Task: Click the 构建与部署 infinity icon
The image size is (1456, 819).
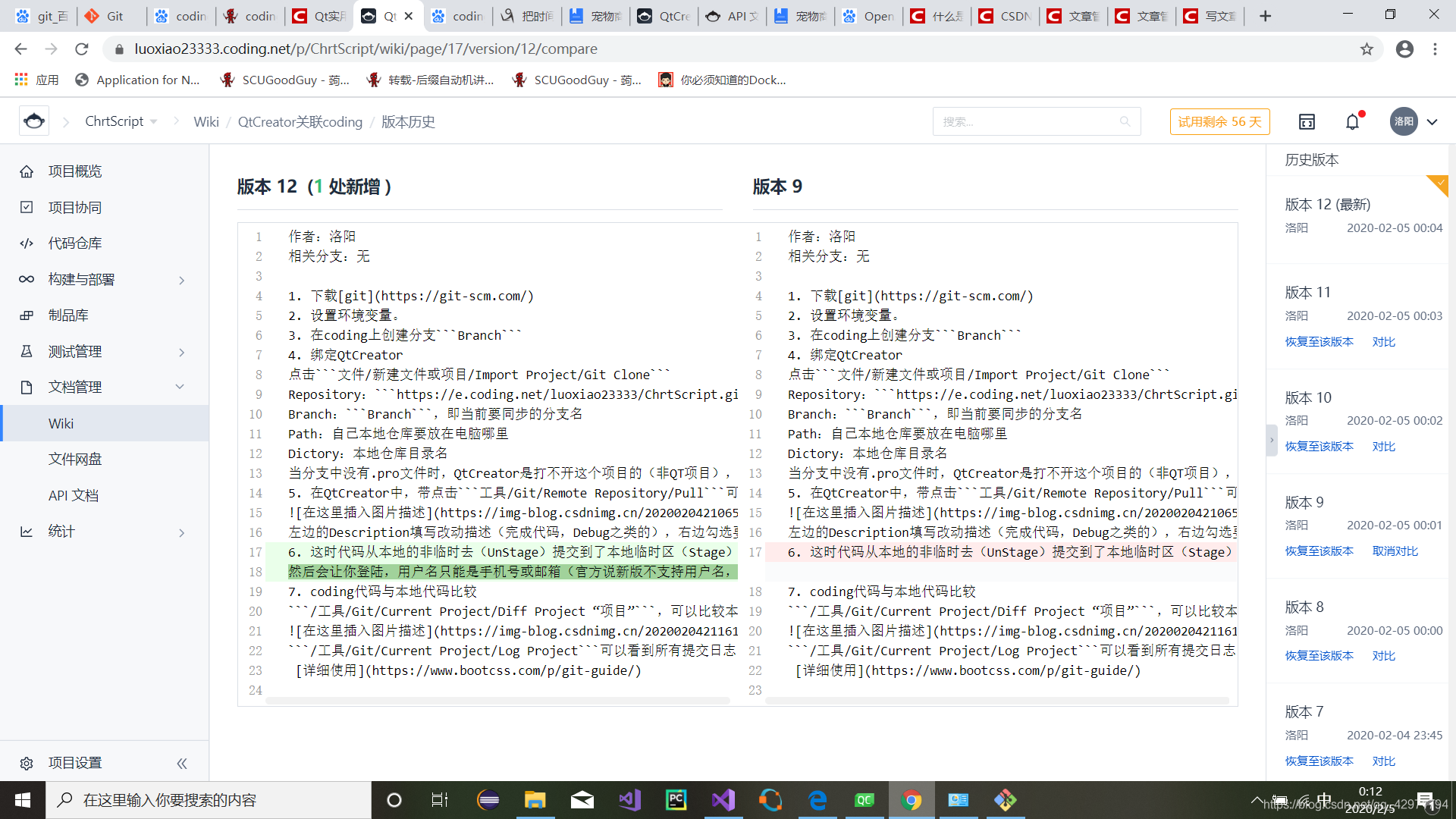Action: tap(27, 279)
